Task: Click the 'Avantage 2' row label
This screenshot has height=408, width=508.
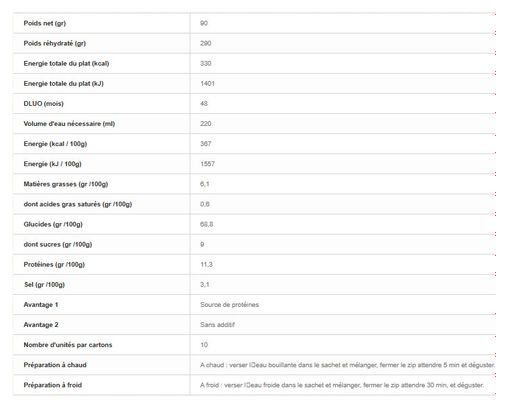Action: tap(41, 325)
